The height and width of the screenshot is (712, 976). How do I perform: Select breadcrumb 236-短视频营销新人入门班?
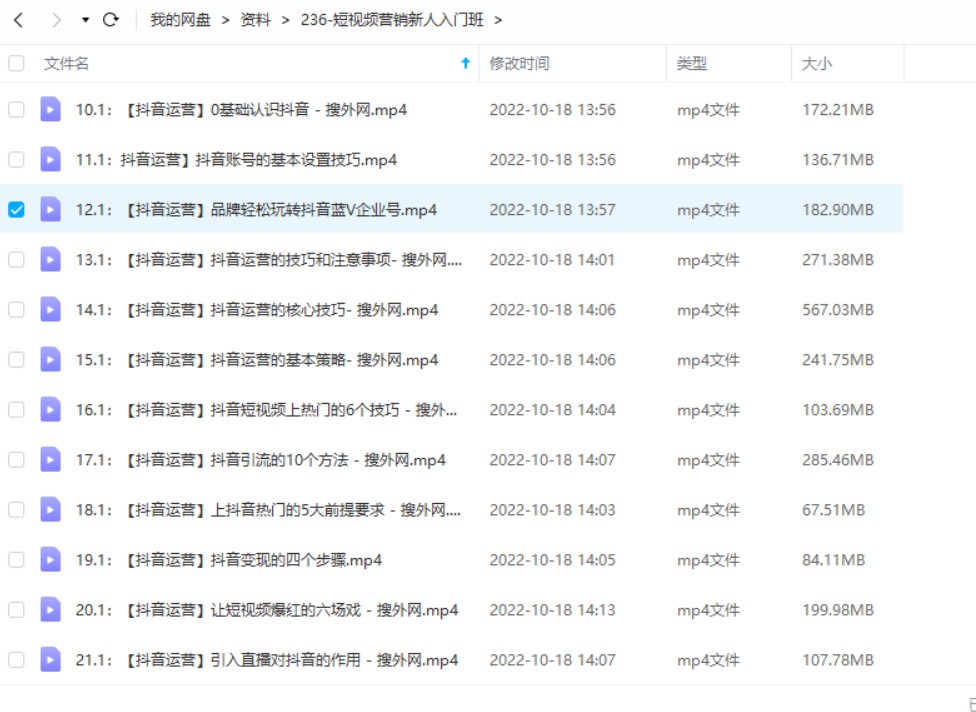392,20
